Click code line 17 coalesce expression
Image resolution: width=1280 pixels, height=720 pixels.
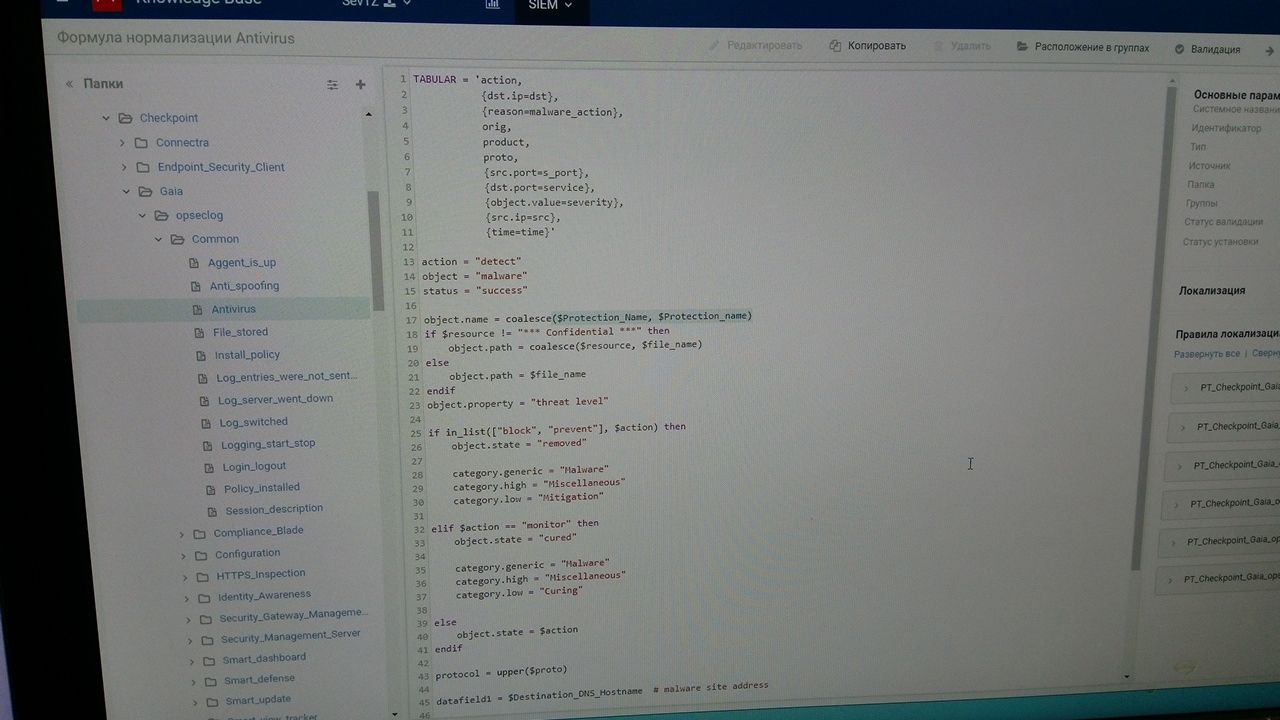628,317
